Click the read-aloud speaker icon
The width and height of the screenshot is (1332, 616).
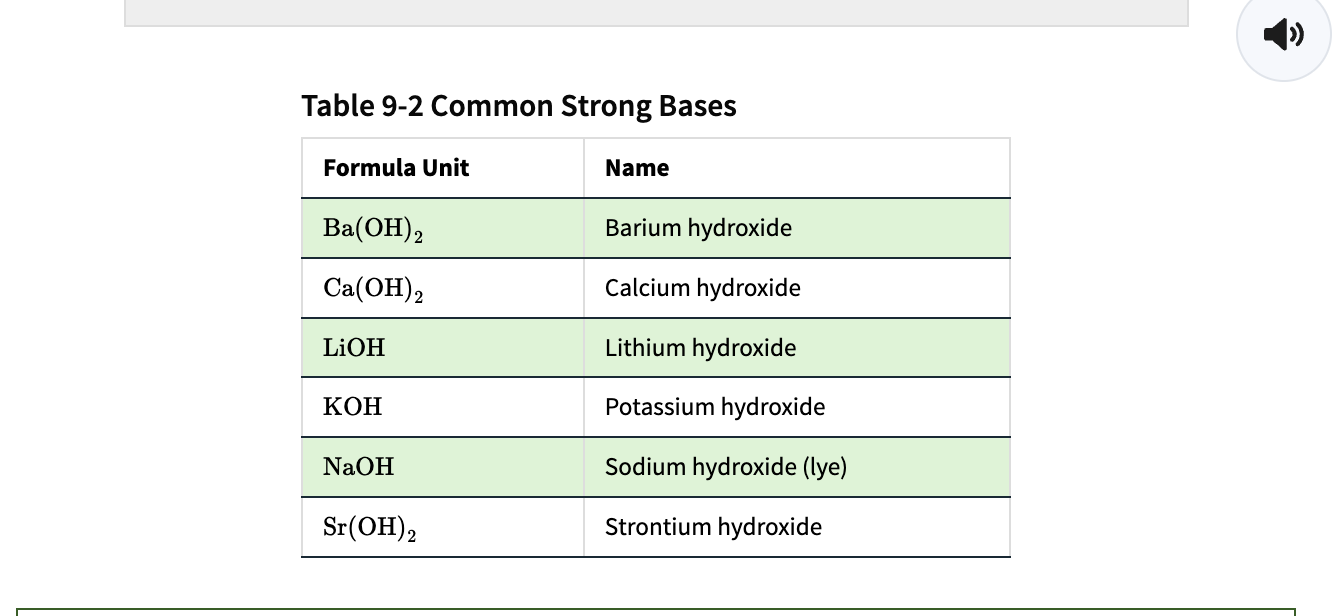[1283, 35]
